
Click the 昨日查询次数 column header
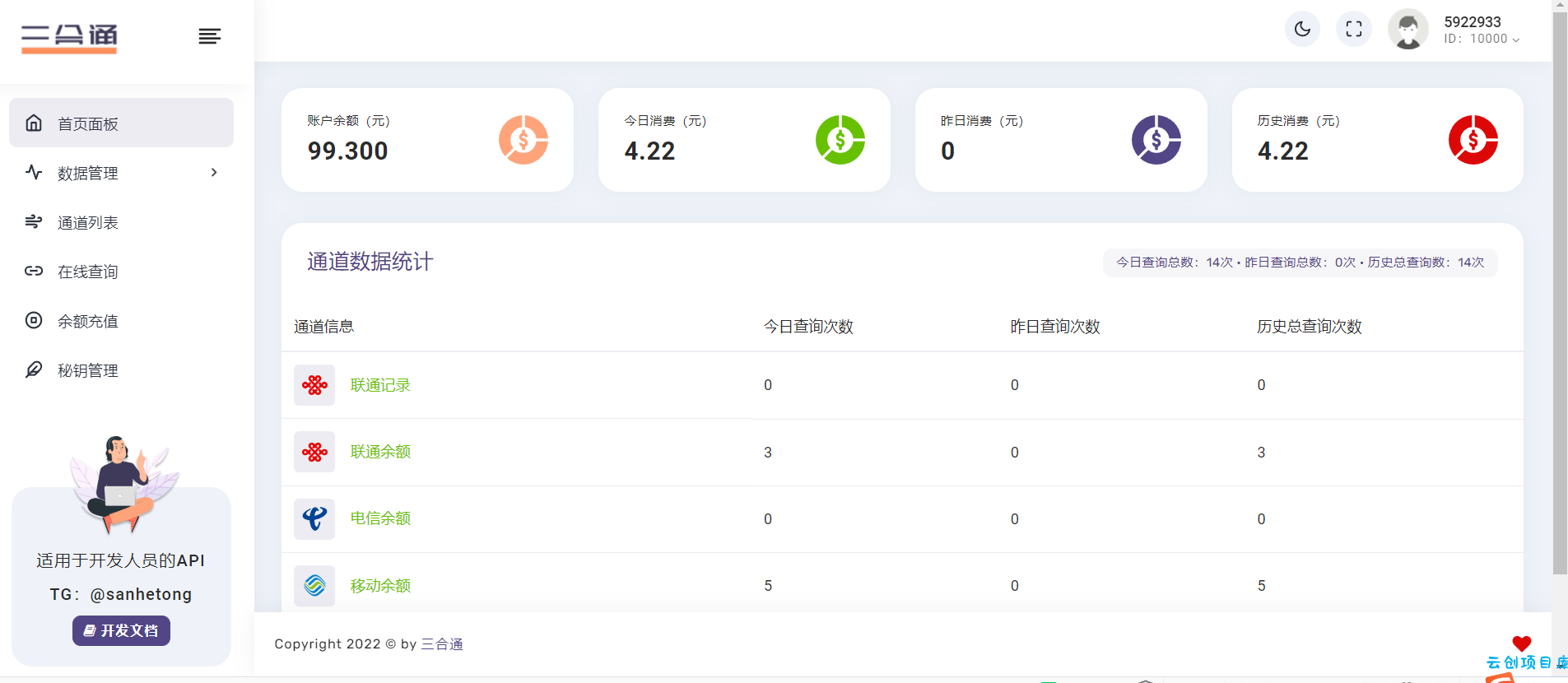coord(1055,327)
